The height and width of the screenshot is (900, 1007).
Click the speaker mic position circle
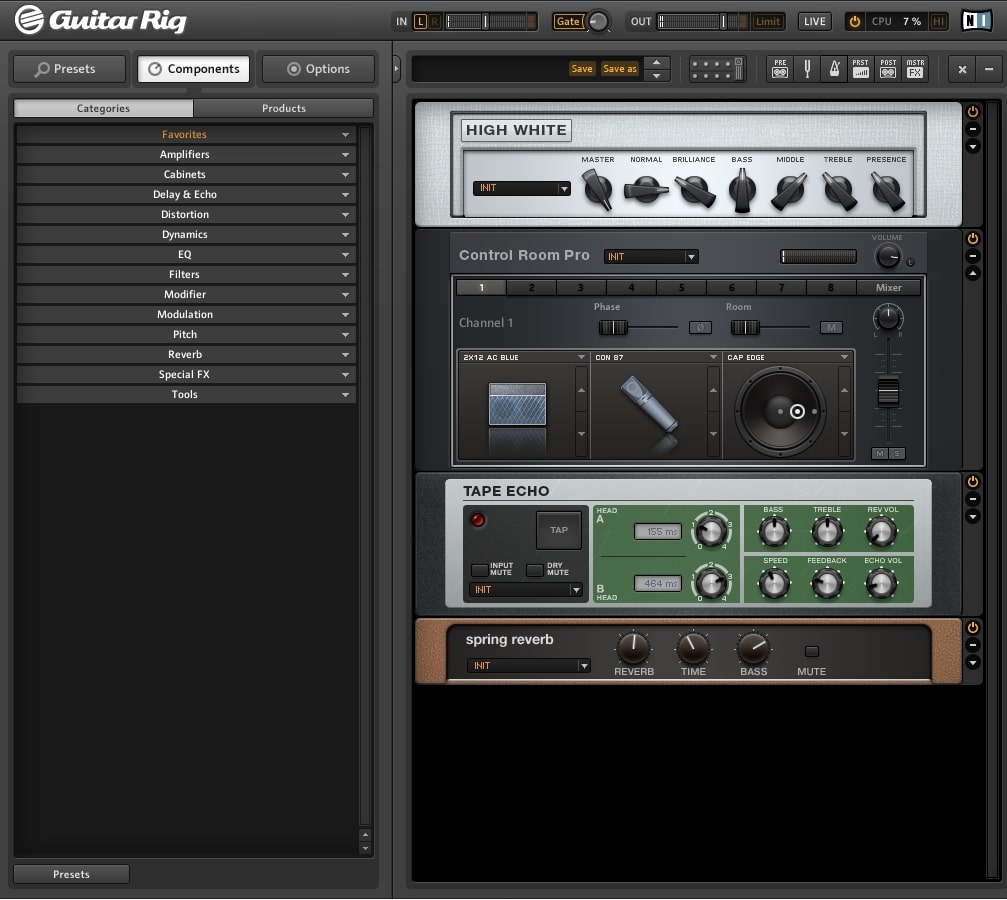click(x=797, y=411)
